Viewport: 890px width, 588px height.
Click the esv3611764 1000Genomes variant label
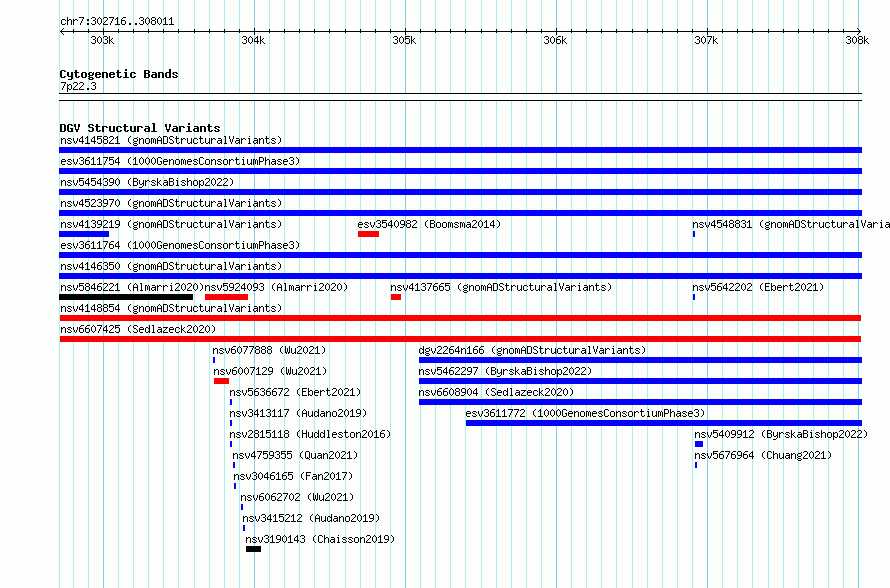180,245
